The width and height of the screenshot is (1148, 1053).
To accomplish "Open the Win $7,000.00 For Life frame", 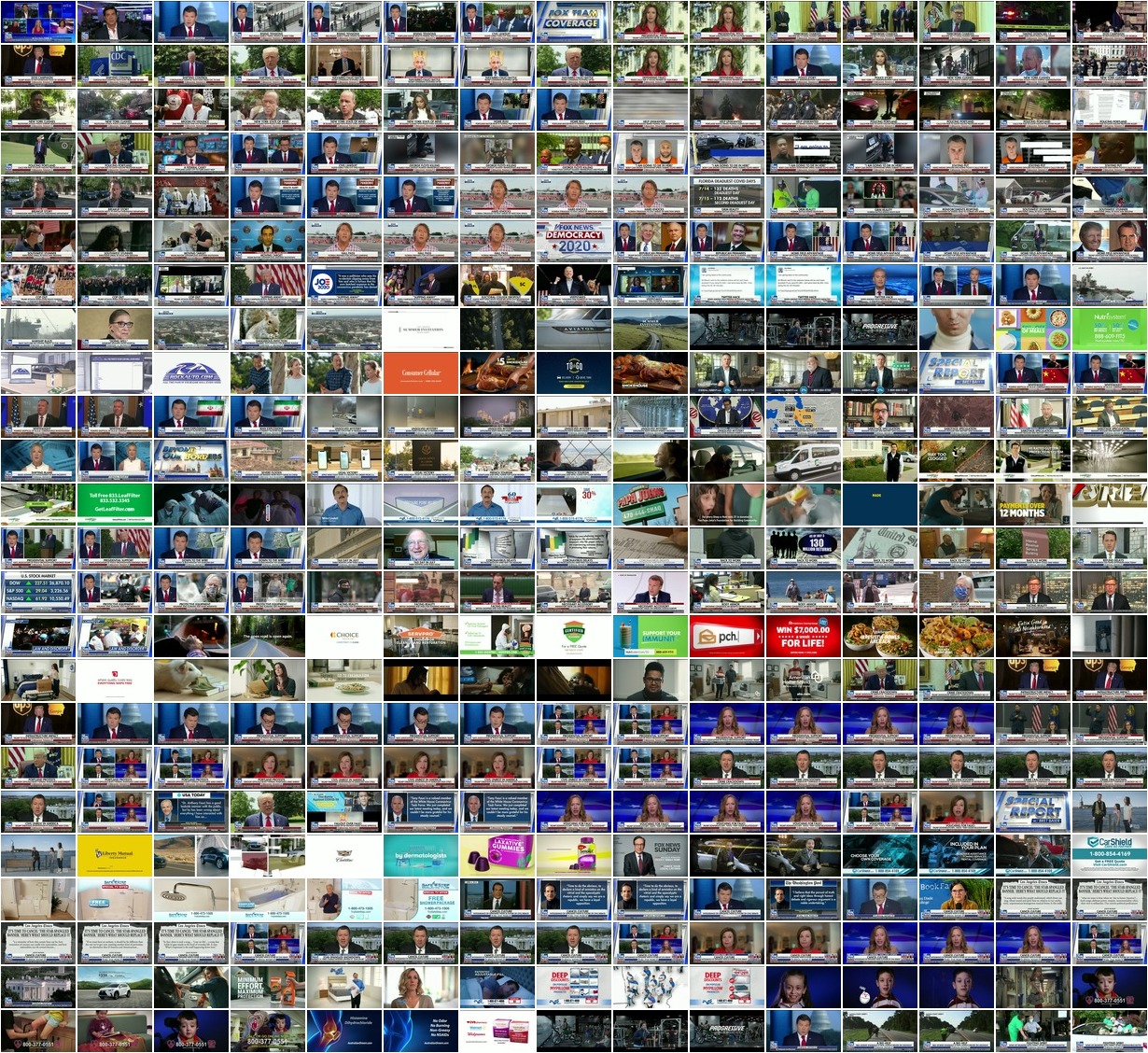I will pos(803,636).
